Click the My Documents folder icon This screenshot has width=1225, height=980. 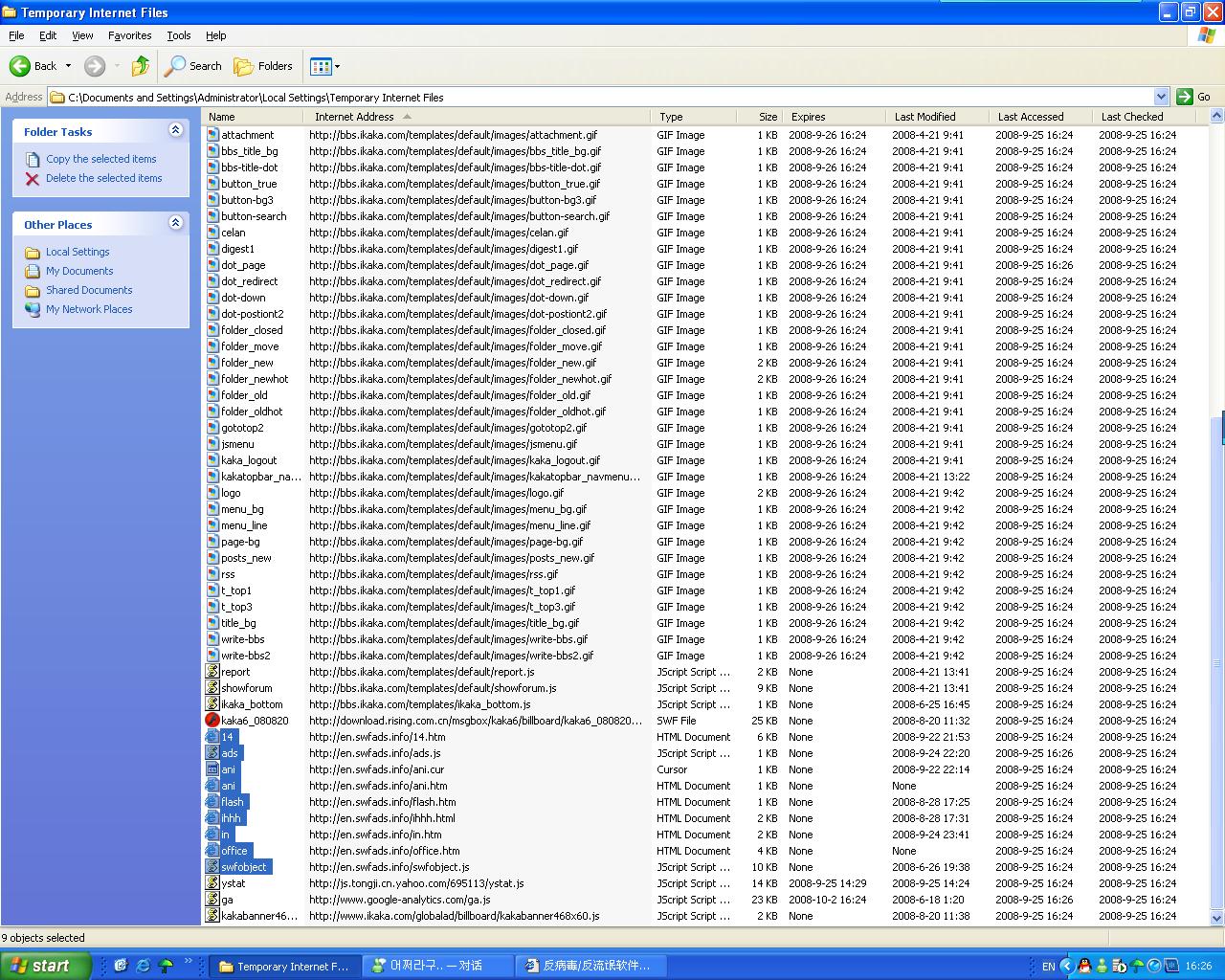point(33,272)
